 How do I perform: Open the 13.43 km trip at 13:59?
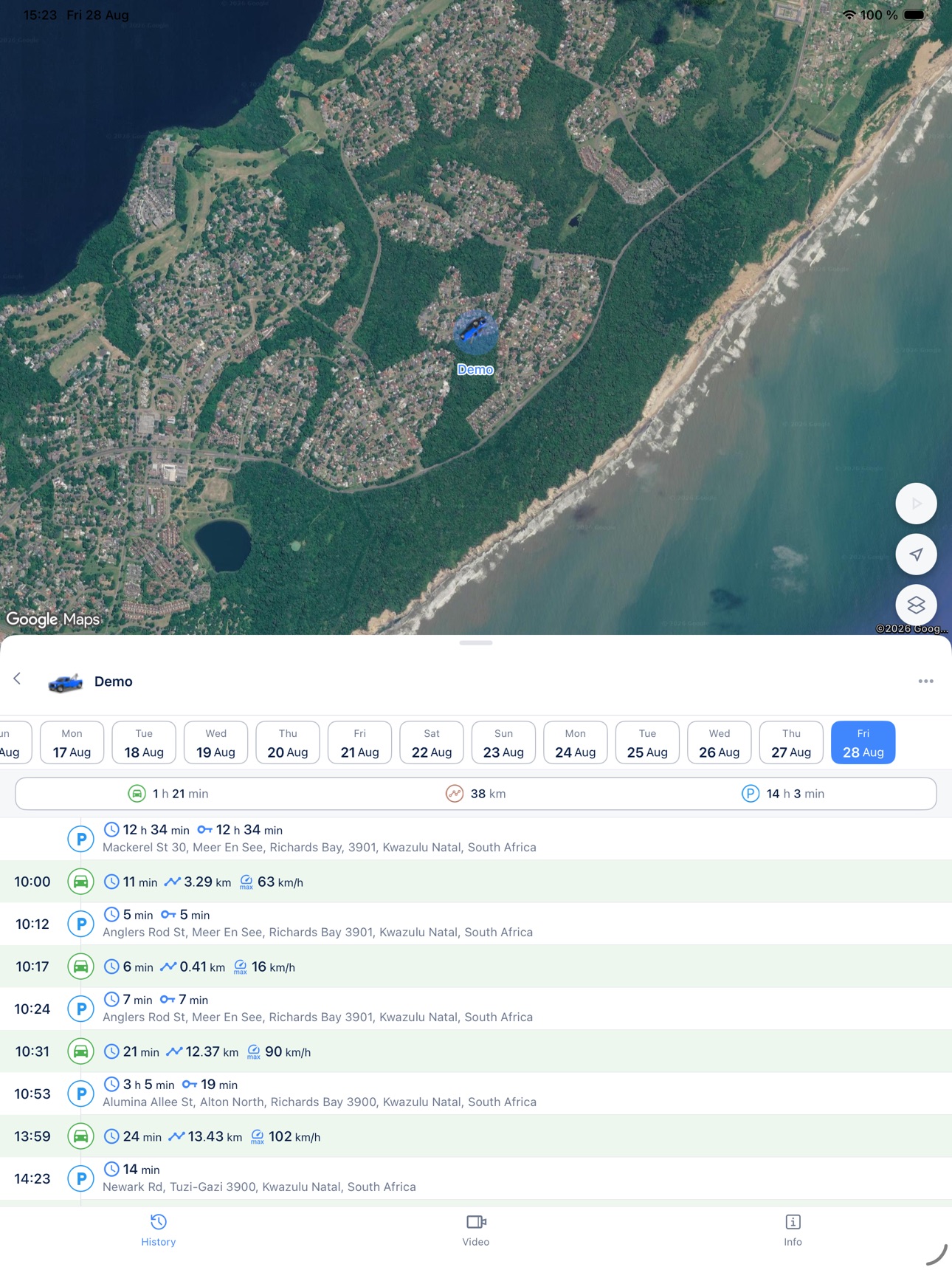click(476, 1136)
